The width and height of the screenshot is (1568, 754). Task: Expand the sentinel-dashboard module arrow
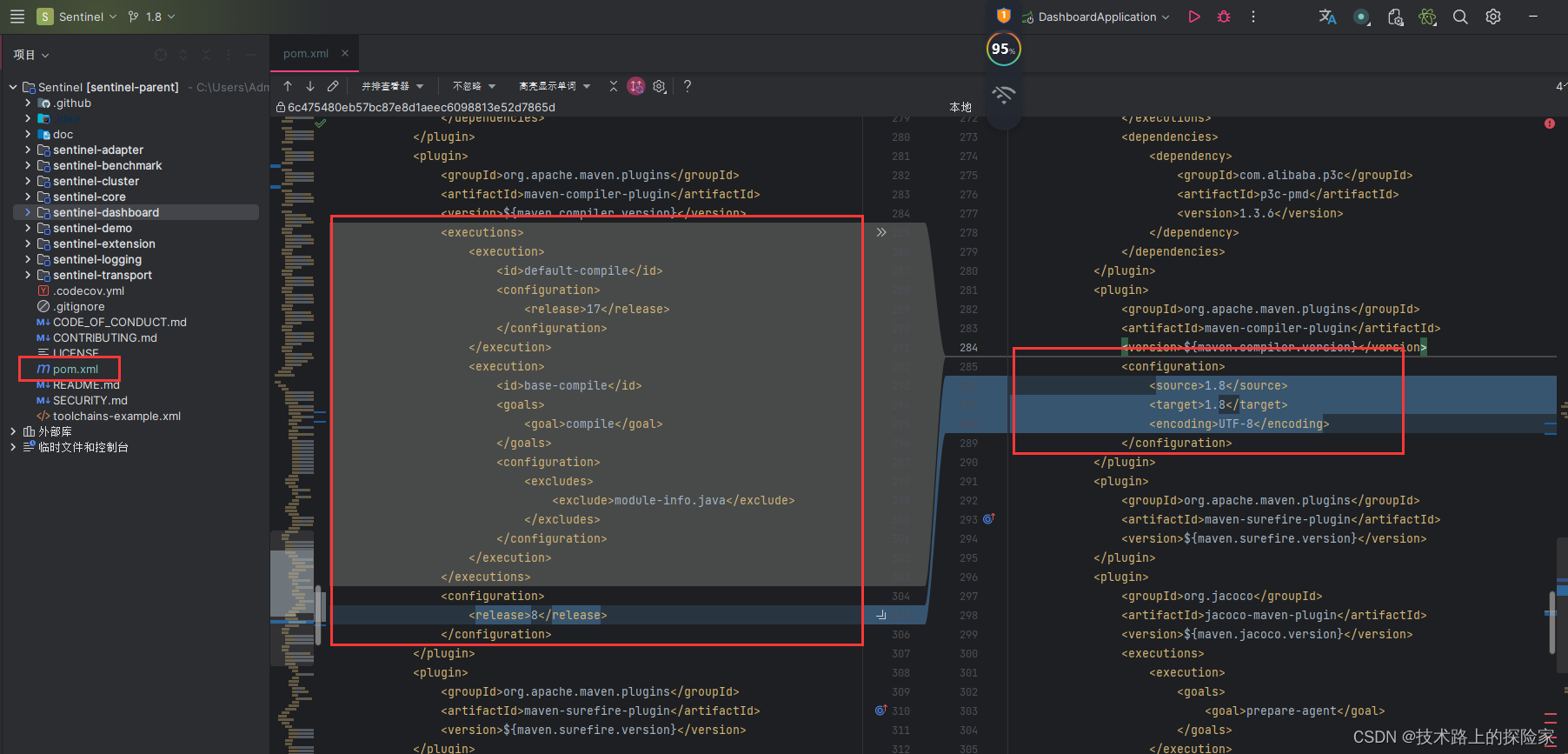pyautogui.click(x=28, y=212)
